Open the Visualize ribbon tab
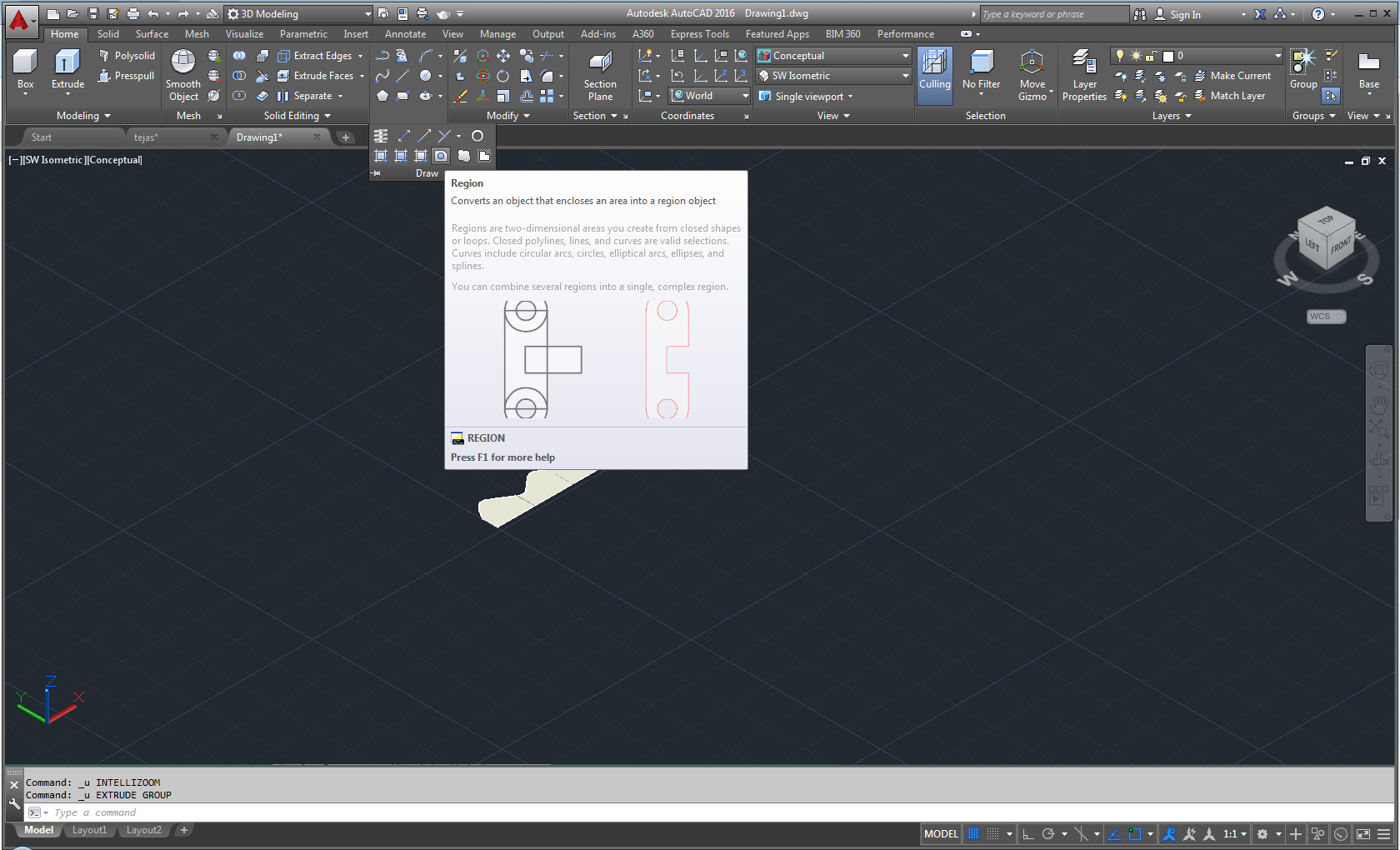The image size is (1400, 850). point(244,34)
